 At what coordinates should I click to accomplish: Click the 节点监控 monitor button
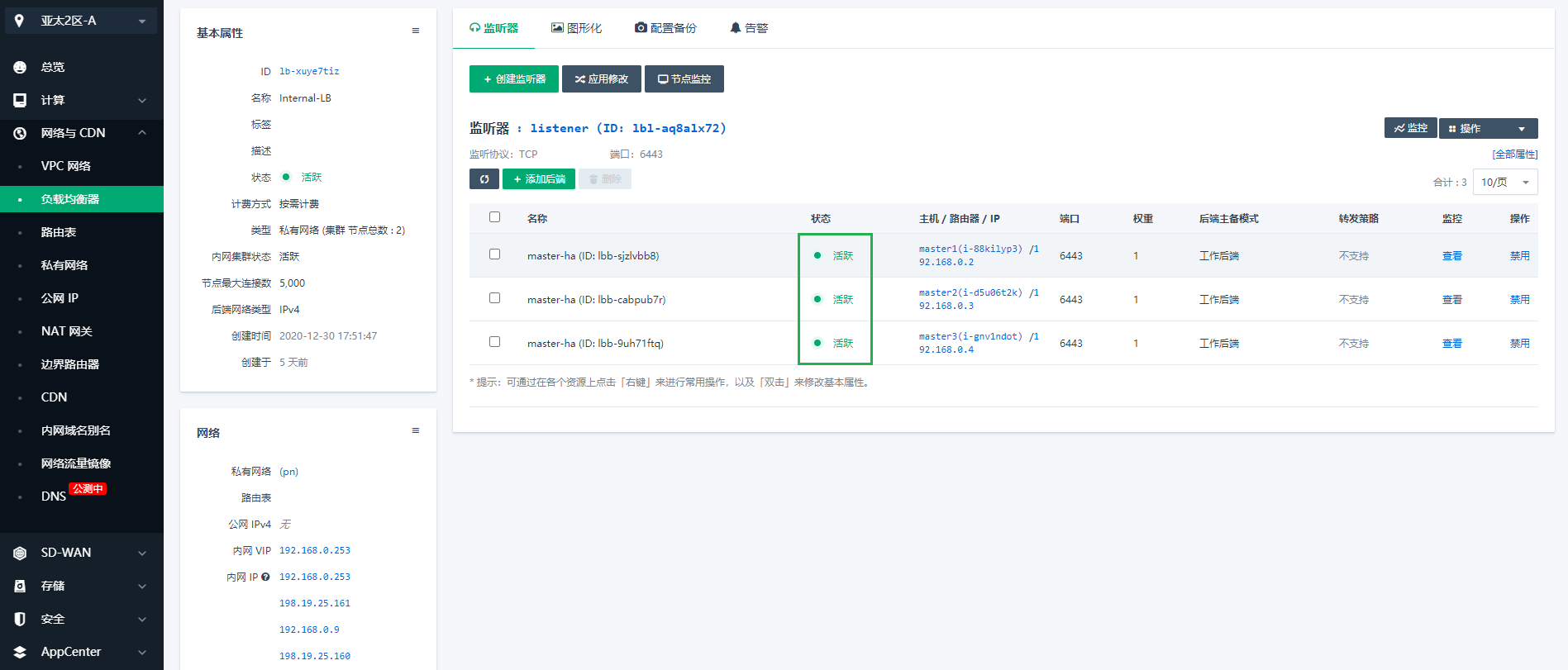(684, 79)
